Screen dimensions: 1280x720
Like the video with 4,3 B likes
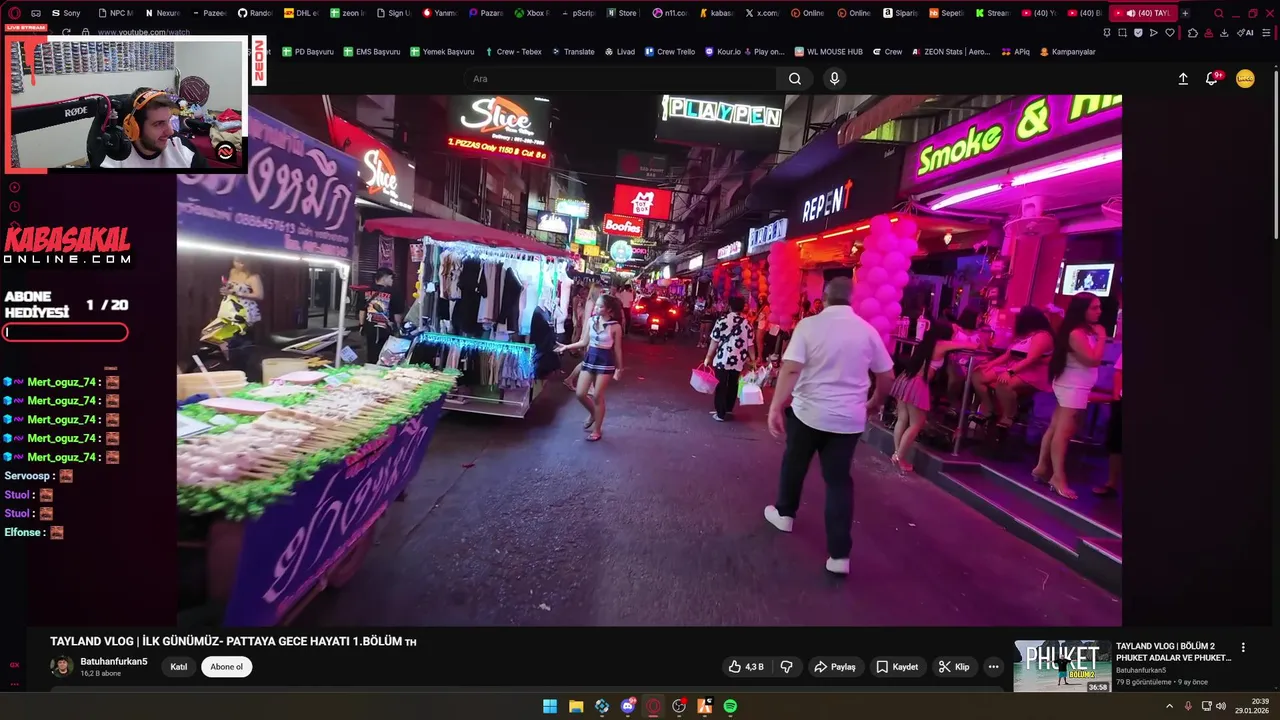coord(746,667)
